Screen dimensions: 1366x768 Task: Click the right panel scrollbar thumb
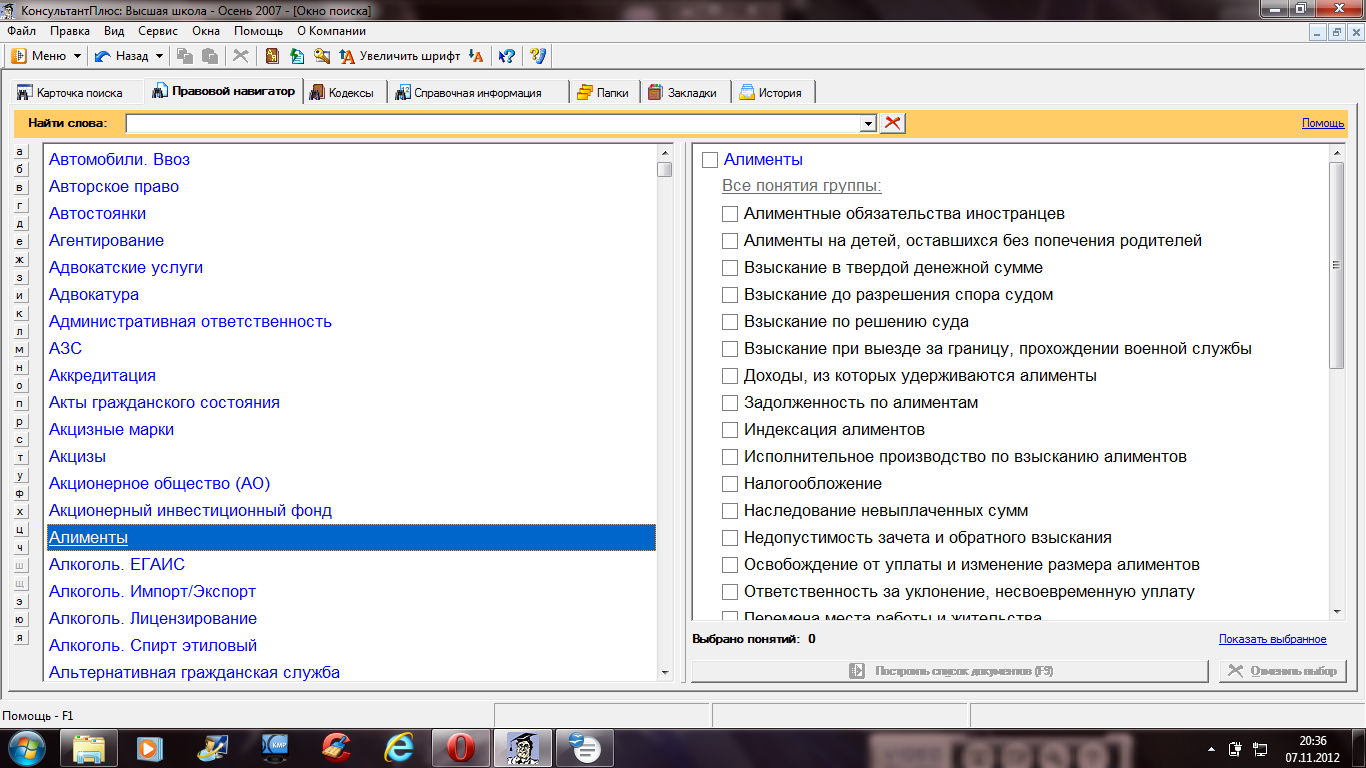[x=1337, y=265]
